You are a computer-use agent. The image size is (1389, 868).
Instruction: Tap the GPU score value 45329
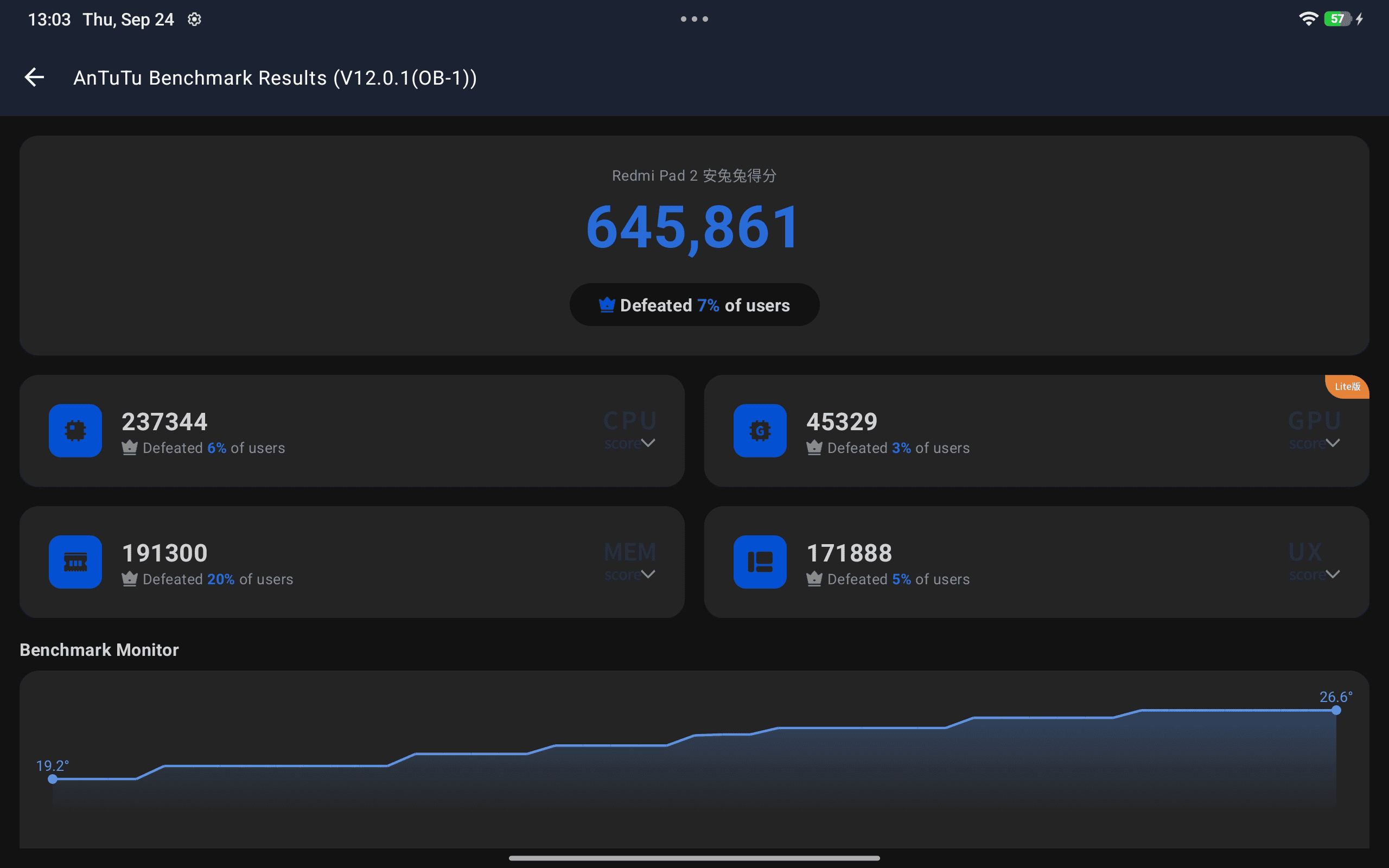(x=842, y=422)
